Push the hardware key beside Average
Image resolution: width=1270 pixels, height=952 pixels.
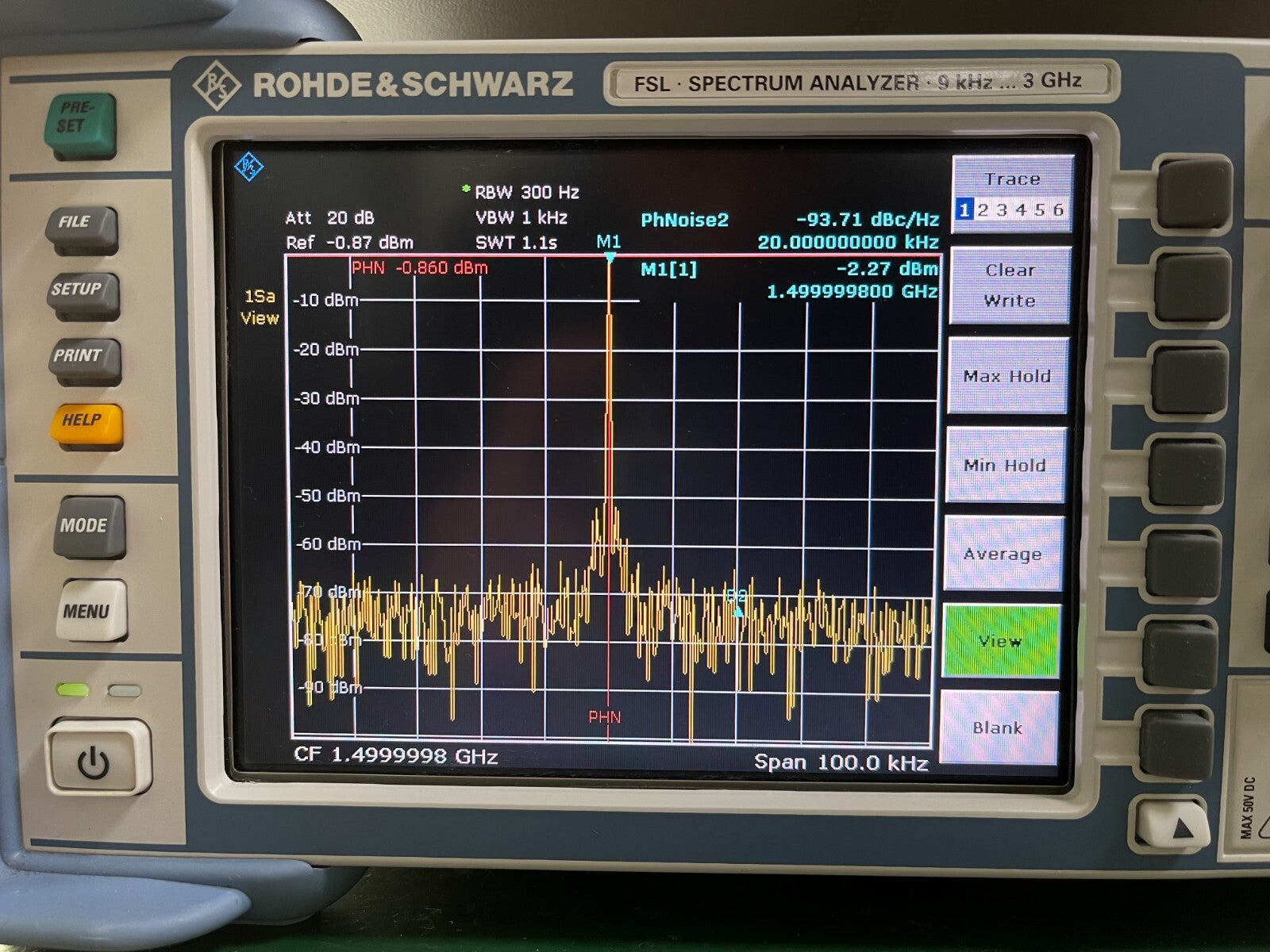tap(1183, 564)
